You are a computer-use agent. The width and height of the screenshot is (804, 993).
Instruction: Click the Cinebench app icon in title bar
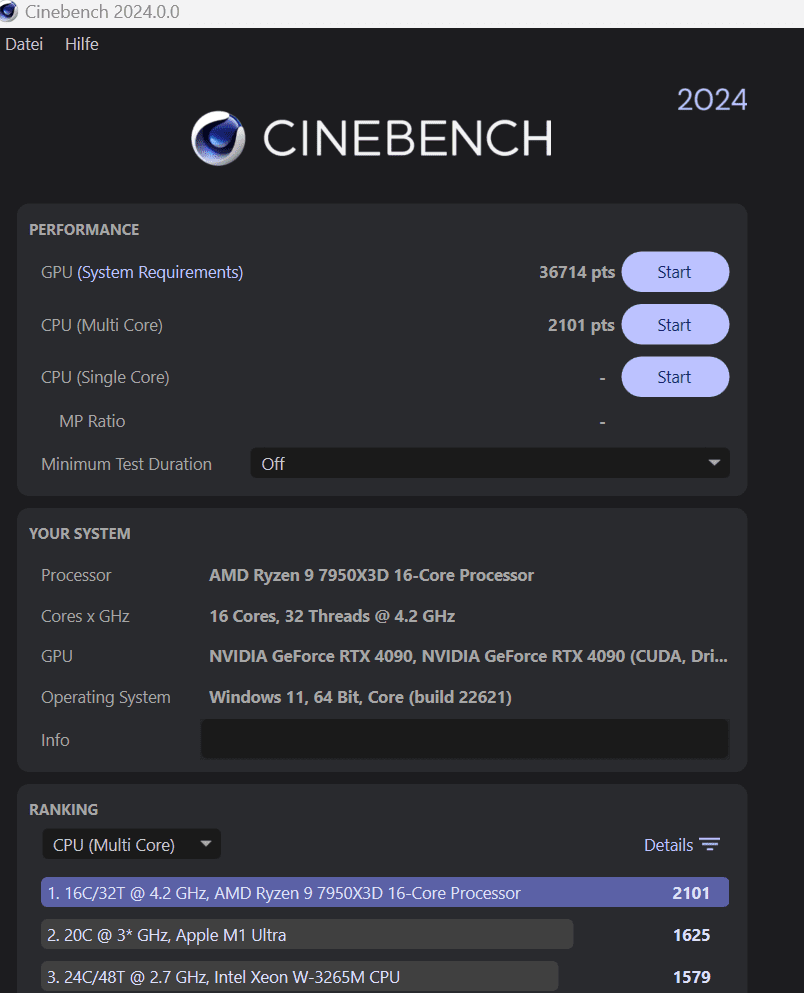point(8,11)
